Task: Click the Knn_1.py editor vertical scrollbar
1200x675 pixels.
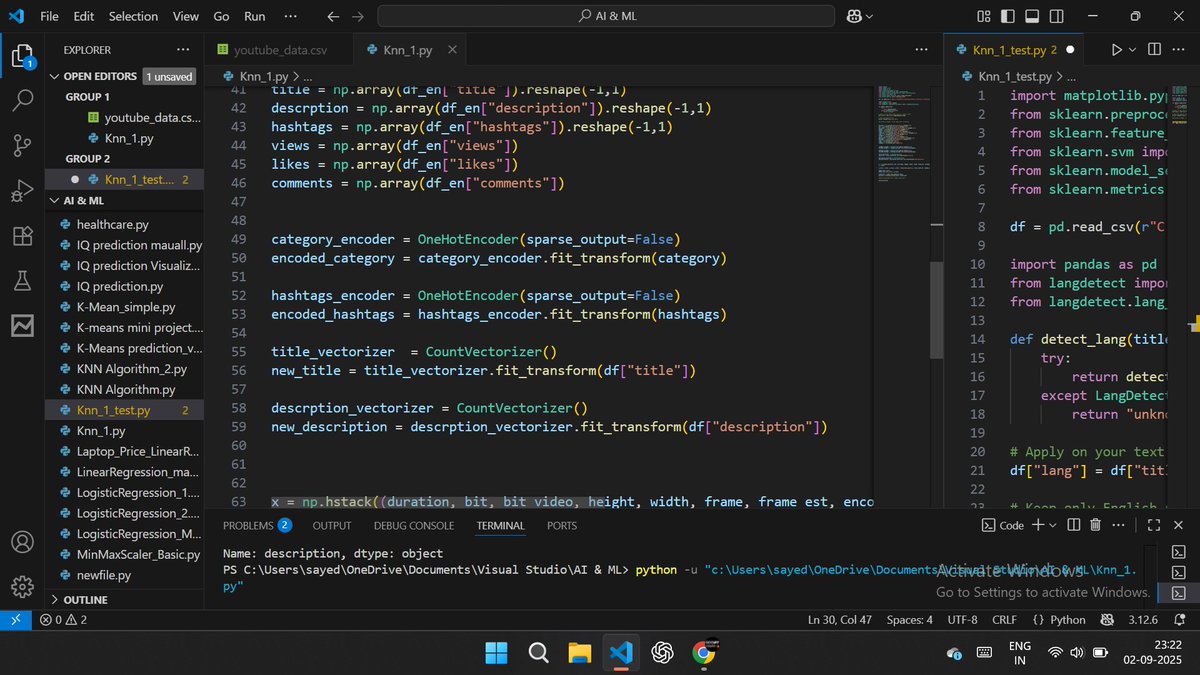Action: click(936, 310)
